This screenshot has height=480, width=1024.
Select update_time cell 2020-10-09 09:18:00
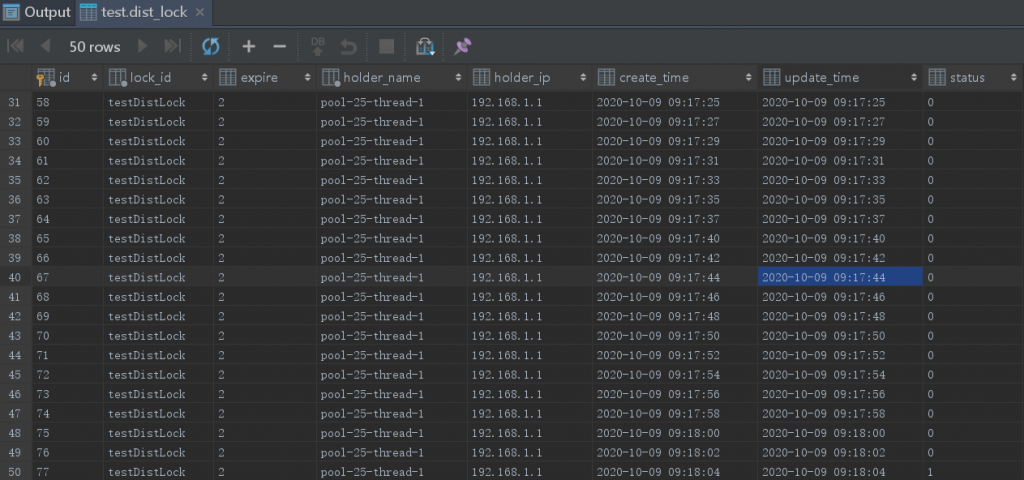coord(840,433)
